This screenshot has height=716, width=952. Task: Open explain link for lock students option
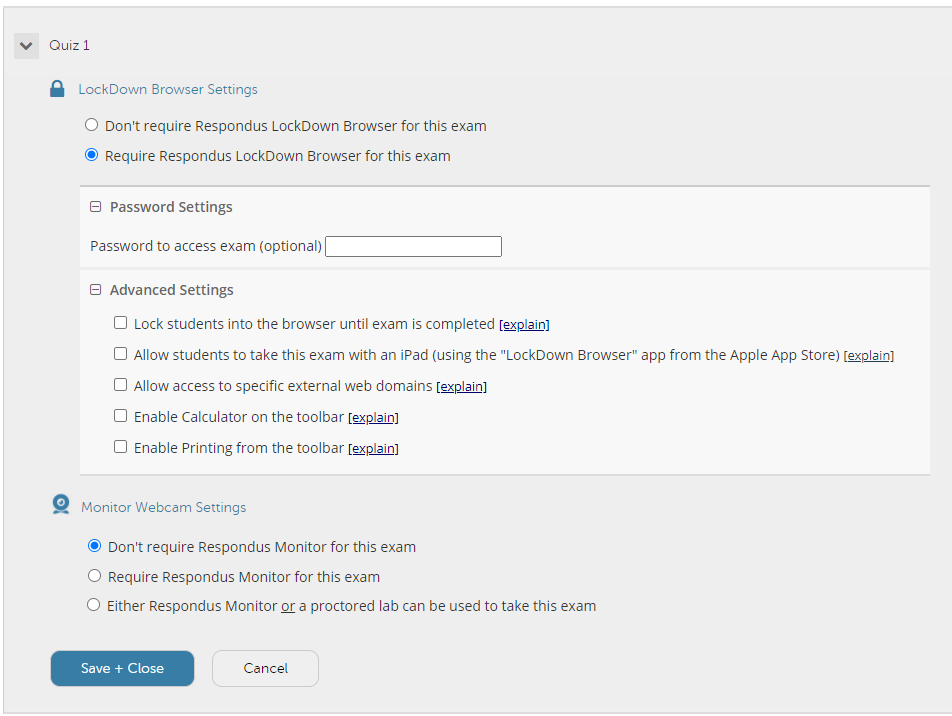(x=524, y=325)
